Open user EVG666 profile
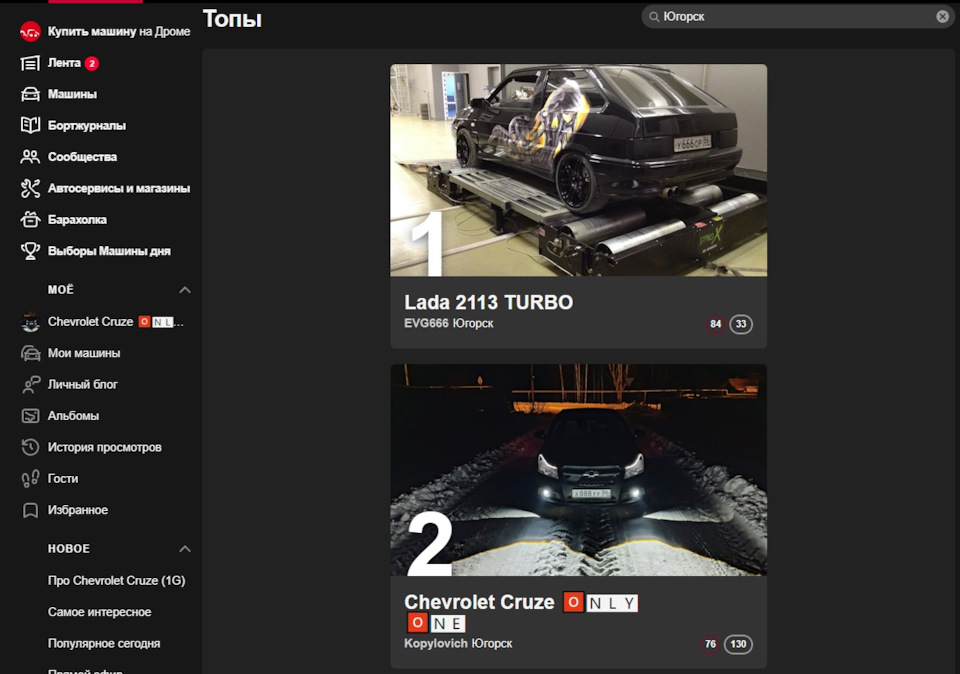The image size is (960, 674). pos(426,323)
